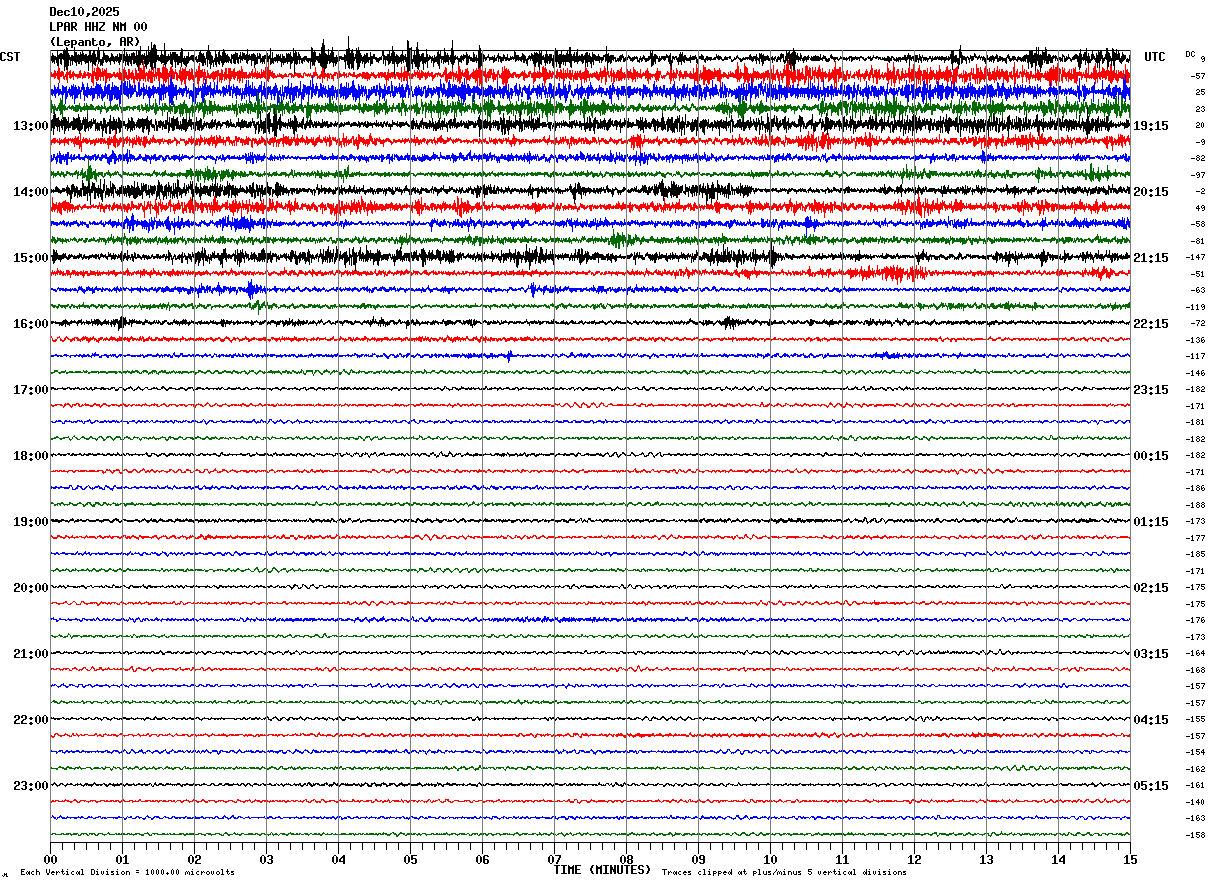The image size is (1210, 886).
Task: Click DC offset value -158
Action: [1196, 835]
